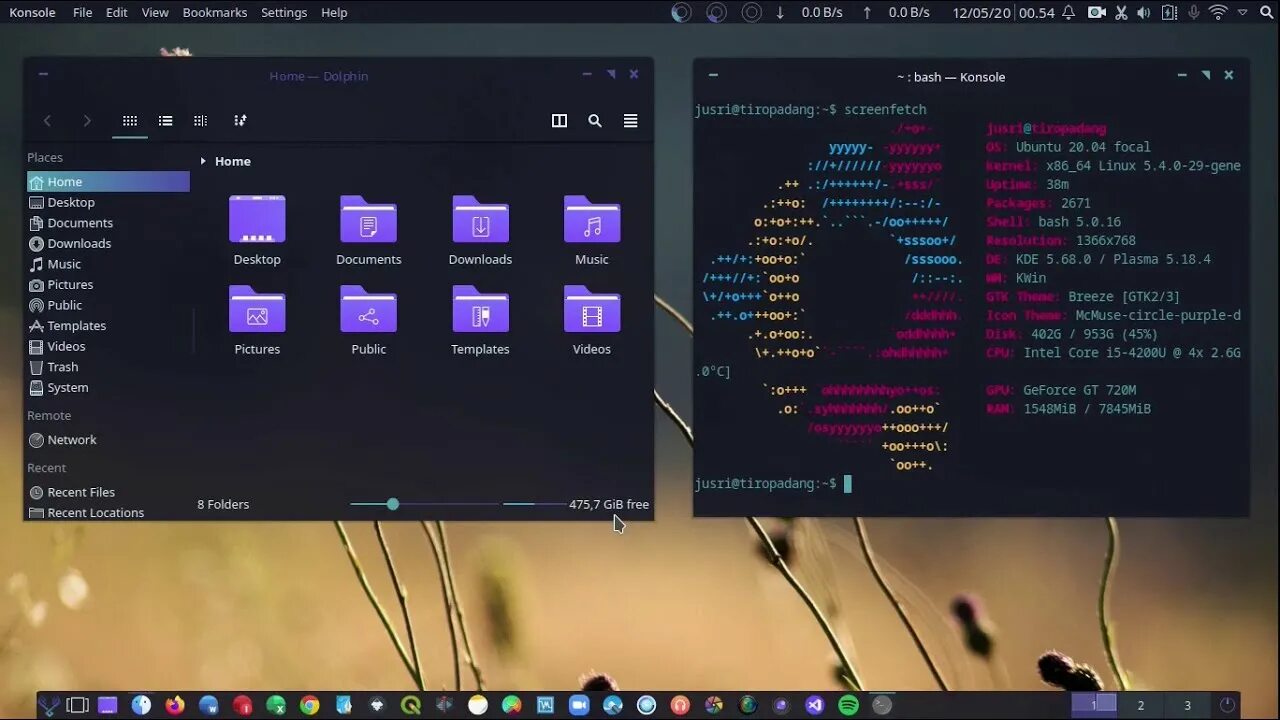The image size is (1280, 720).
Task: Pin Konsole window via titlebar left button
Action: coord(713,75)
